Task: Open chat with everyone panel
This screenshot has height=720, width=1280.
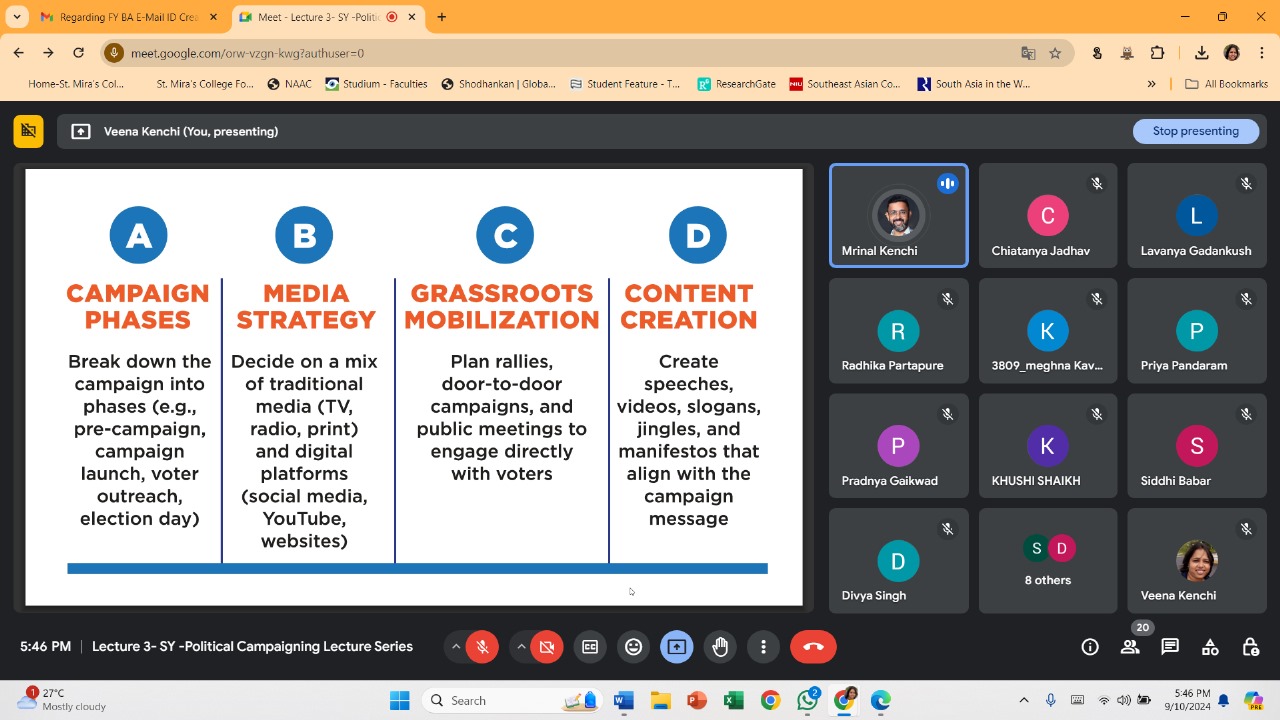Action: [x=1170, y=647]
